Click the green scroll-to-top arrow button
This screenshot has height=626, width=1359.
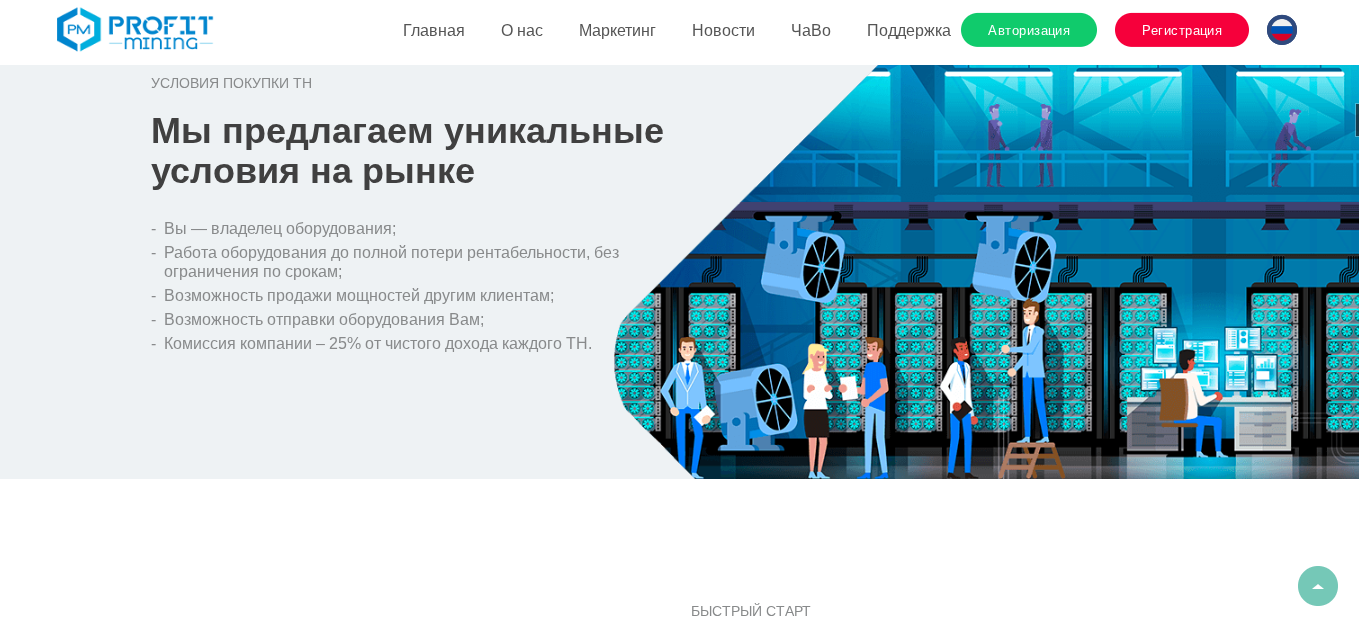(x=1317, y=586)
